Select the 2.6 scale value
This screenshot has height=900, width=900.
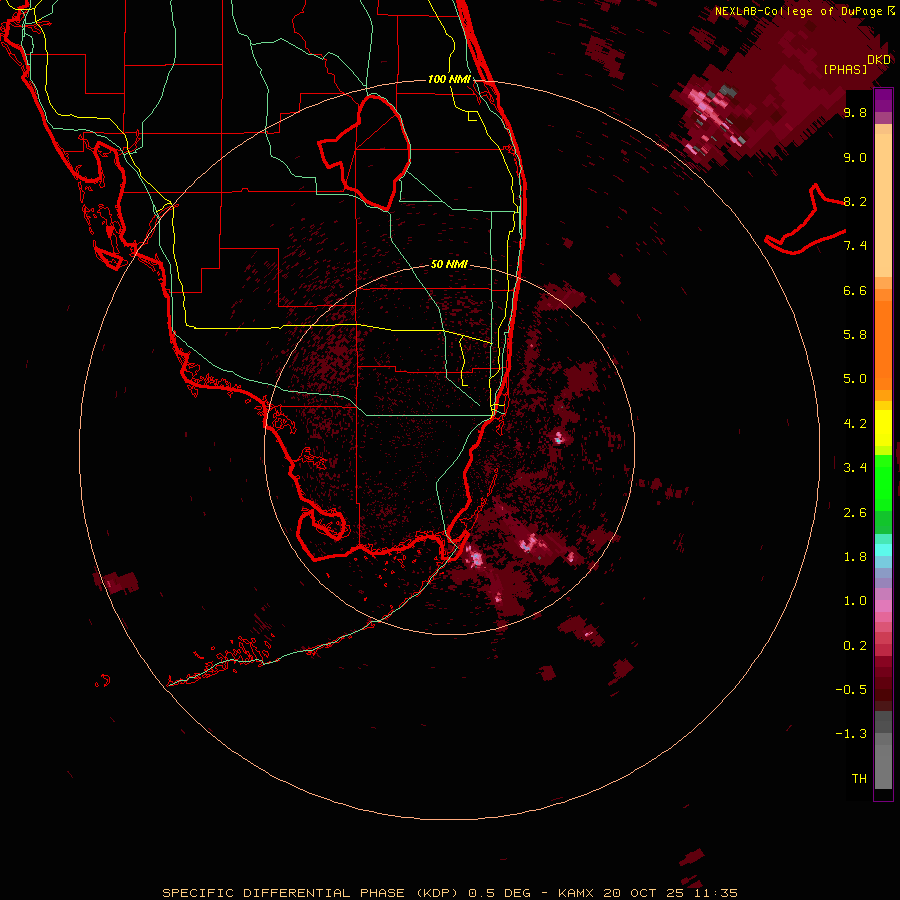tap(855, 513)
